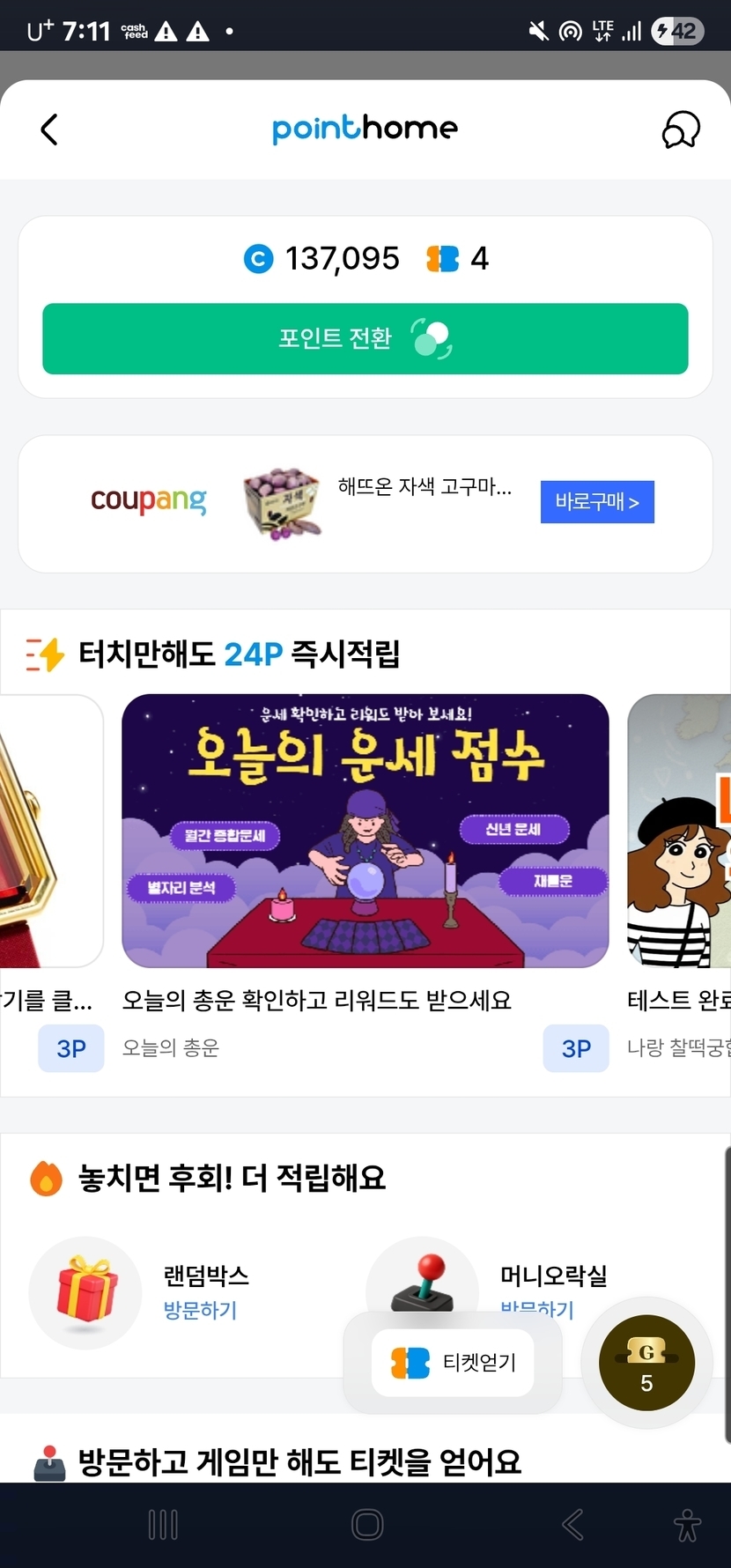Open the joystick money arcade icon

click(x=422, y=1282)
